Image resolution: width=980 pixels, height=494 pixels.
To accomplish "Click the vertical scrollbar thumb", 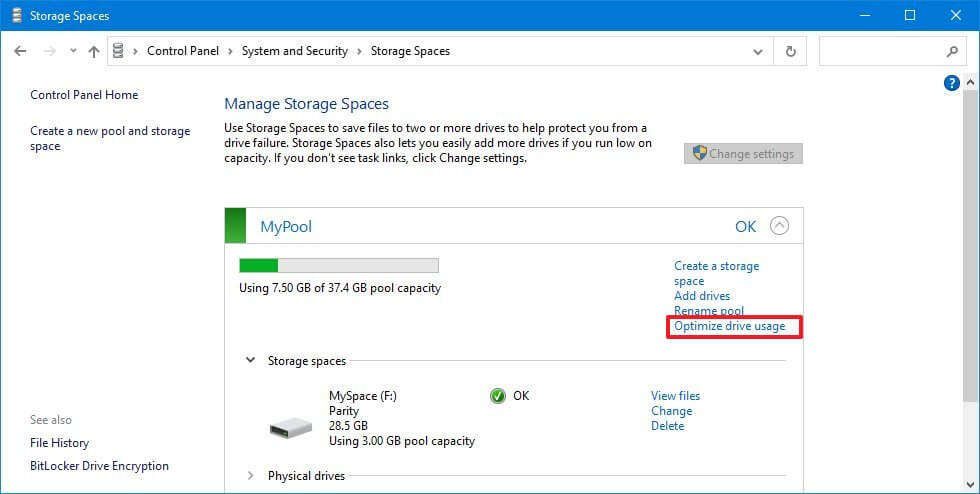I will pyautogui.click(x=970, y=245).
